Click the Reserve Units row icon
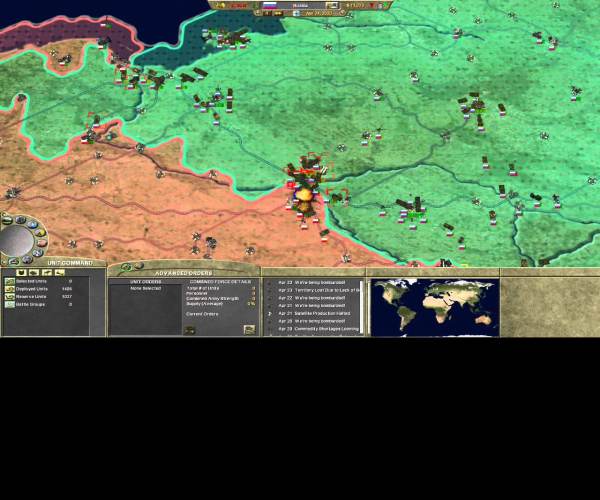 point(10,296)
